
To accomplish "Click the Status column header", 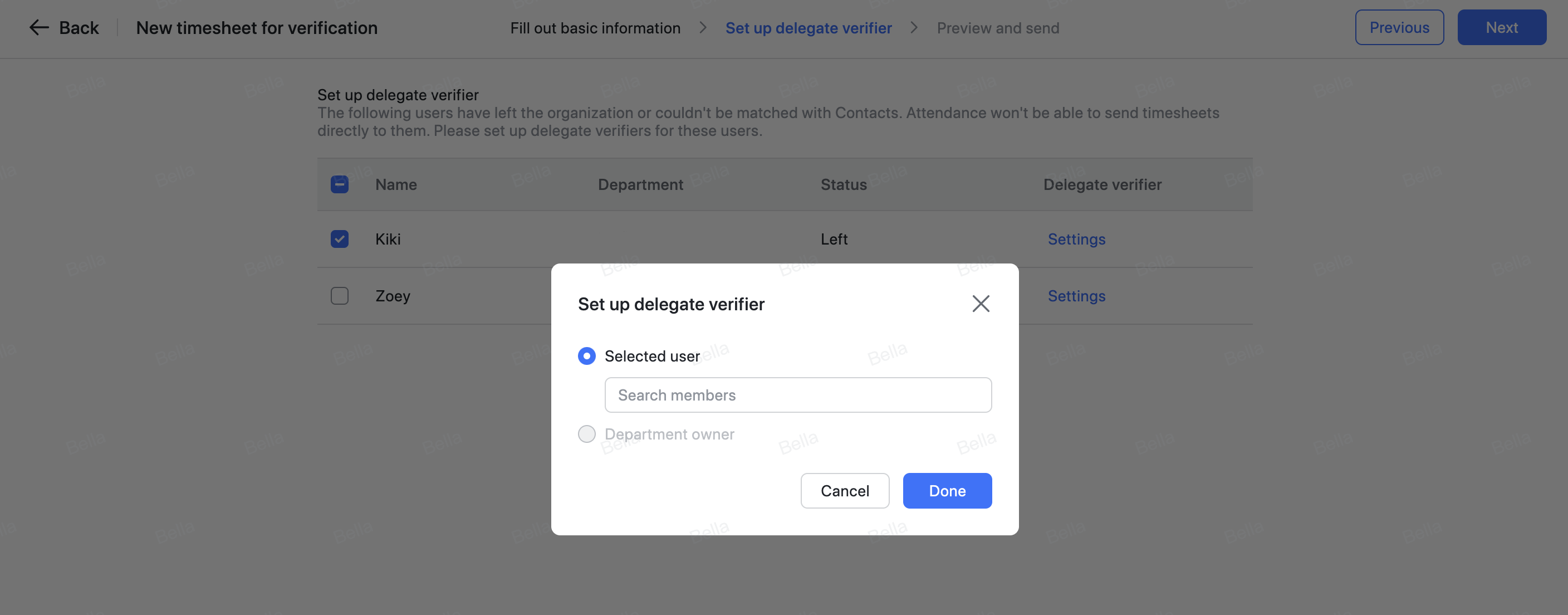I will (x=843, y=184).
